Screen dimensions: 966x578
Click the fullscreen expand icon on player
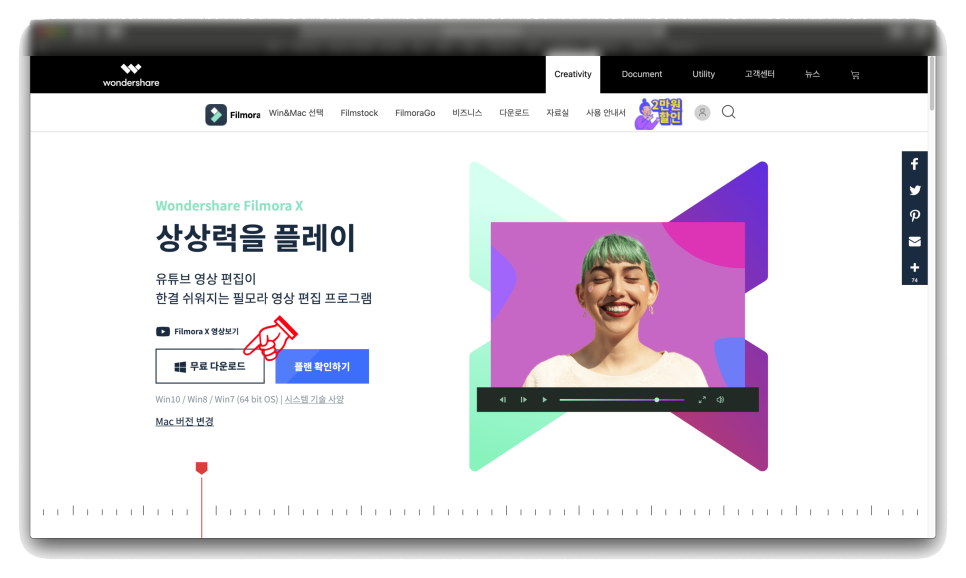(702, 400)
